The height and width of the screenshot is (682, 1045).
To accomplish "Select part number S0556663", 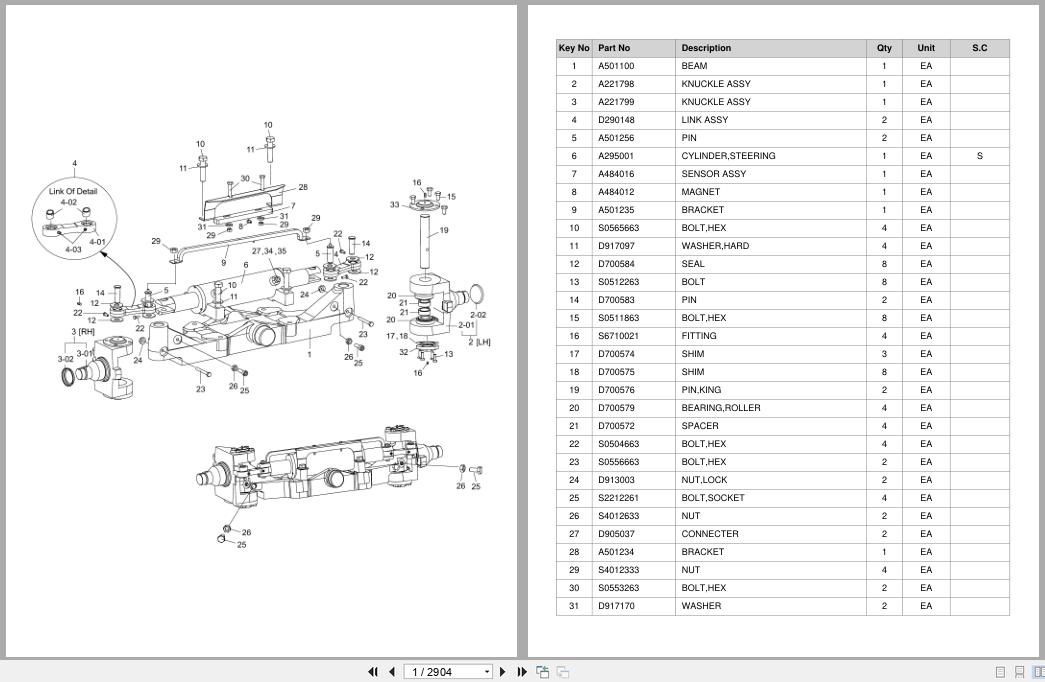I will click(618, 462).
